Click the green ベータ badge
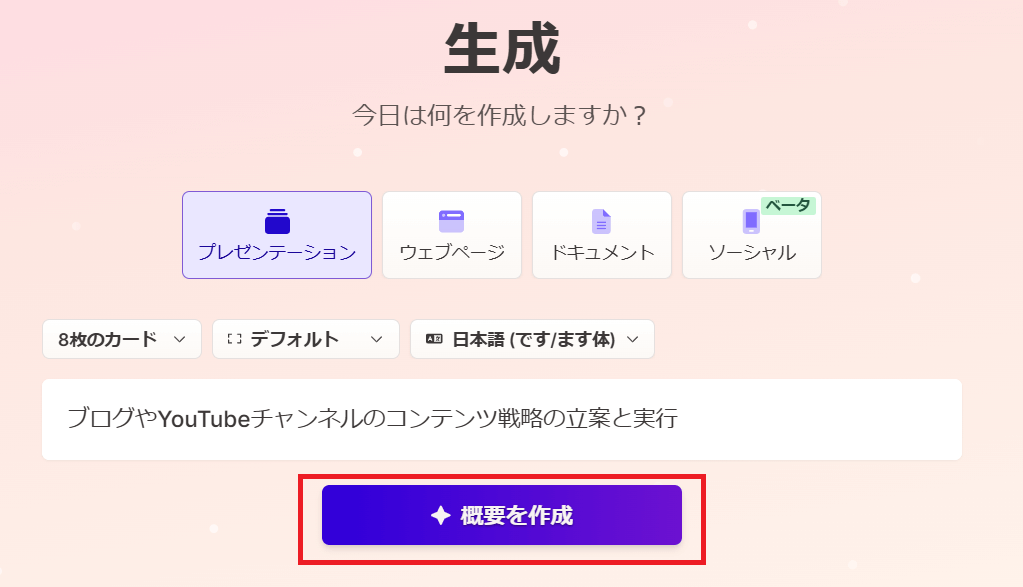 788,205
